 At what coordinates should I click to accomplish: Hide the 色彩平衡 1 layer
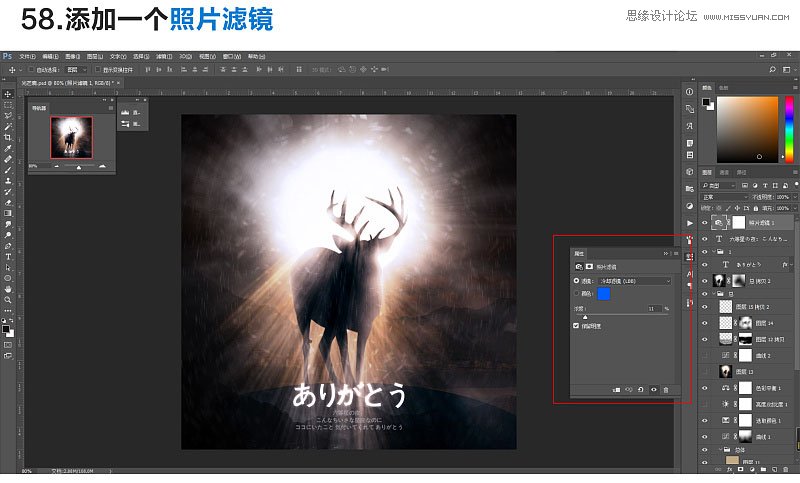pos(705,388)
